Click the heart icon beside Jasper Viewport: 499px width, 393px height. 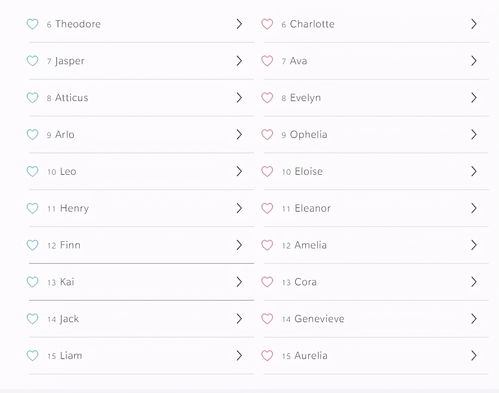tap(32, 61)
